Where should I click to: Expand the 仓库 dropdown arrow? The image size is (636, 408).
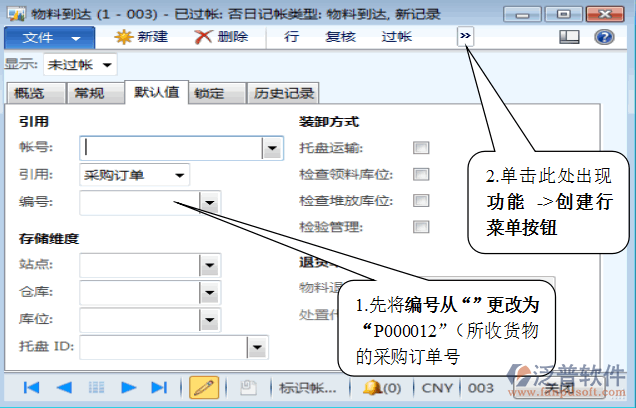[x=210, y=293]
